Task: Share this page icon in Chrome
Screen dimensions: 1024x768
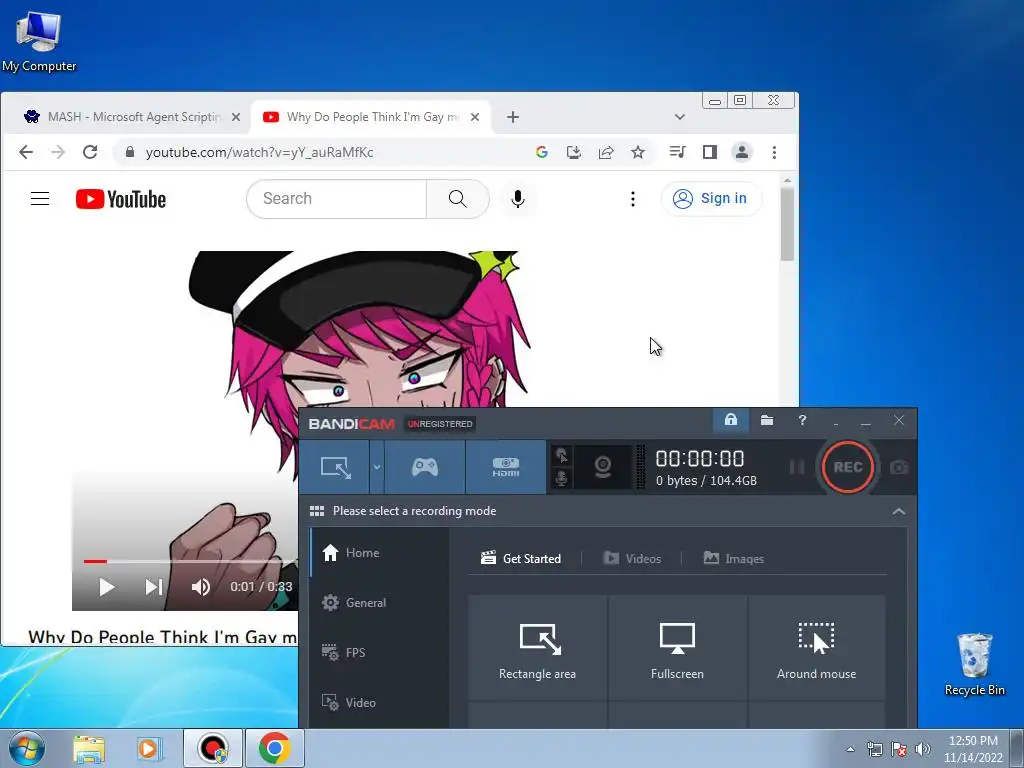Action: click(x=606, y=152)
